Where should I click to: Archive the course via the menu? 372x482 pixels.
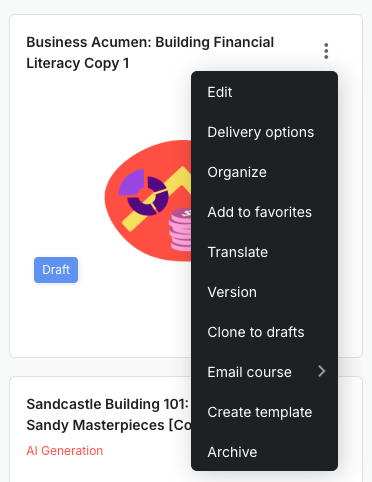[x=264, y=452]
